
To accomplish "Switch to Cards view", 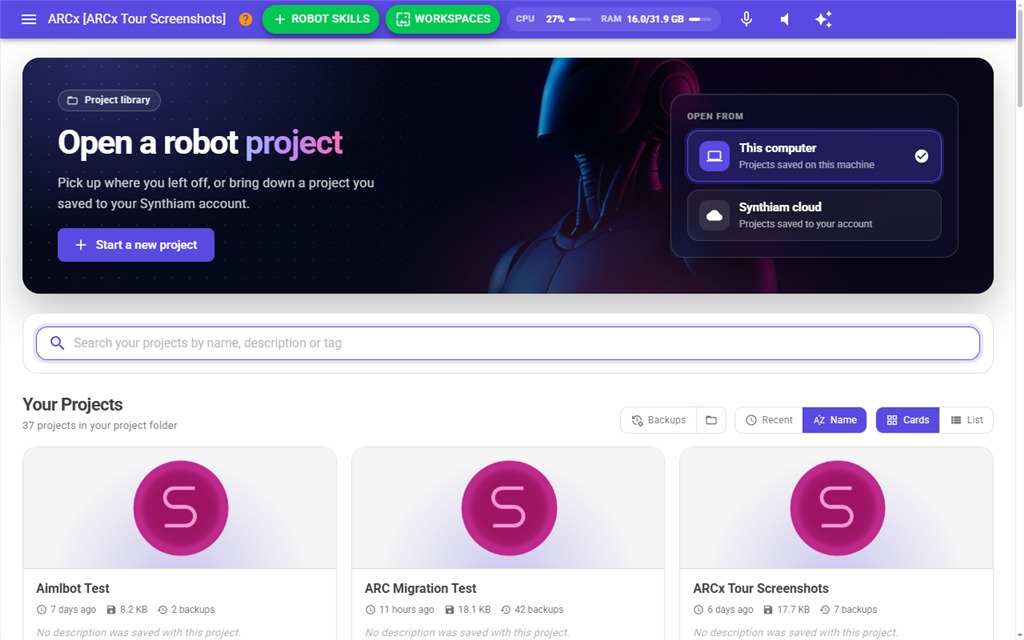I will [908, 420].
